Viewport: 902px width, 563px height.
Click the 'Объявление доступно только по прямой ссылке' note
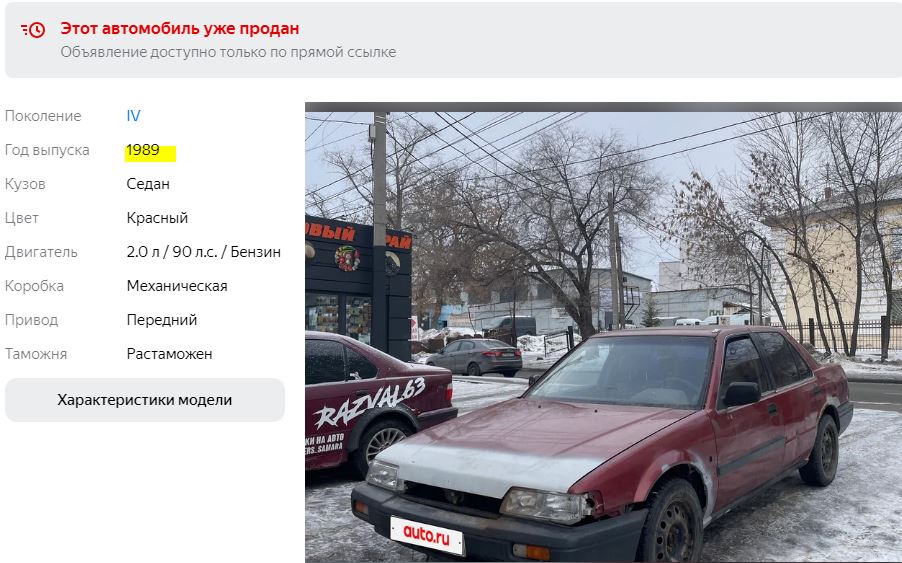tap(228, 52)
